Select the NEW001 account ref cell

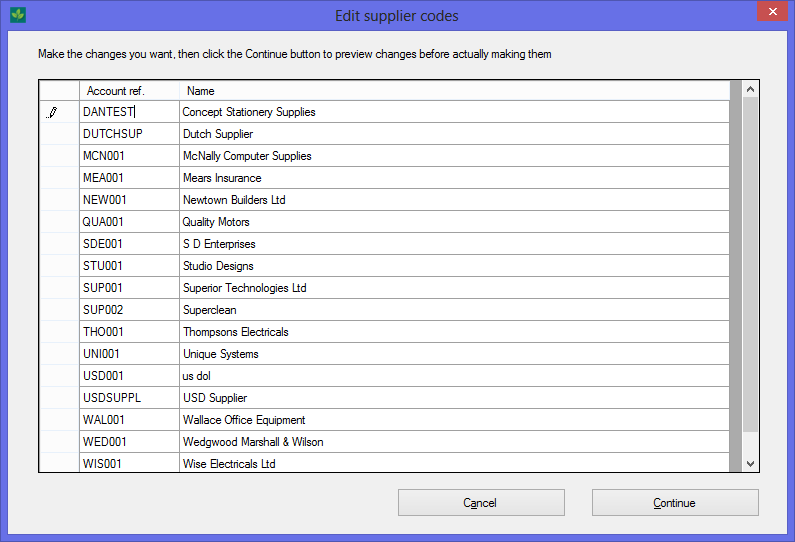[129, 200]
